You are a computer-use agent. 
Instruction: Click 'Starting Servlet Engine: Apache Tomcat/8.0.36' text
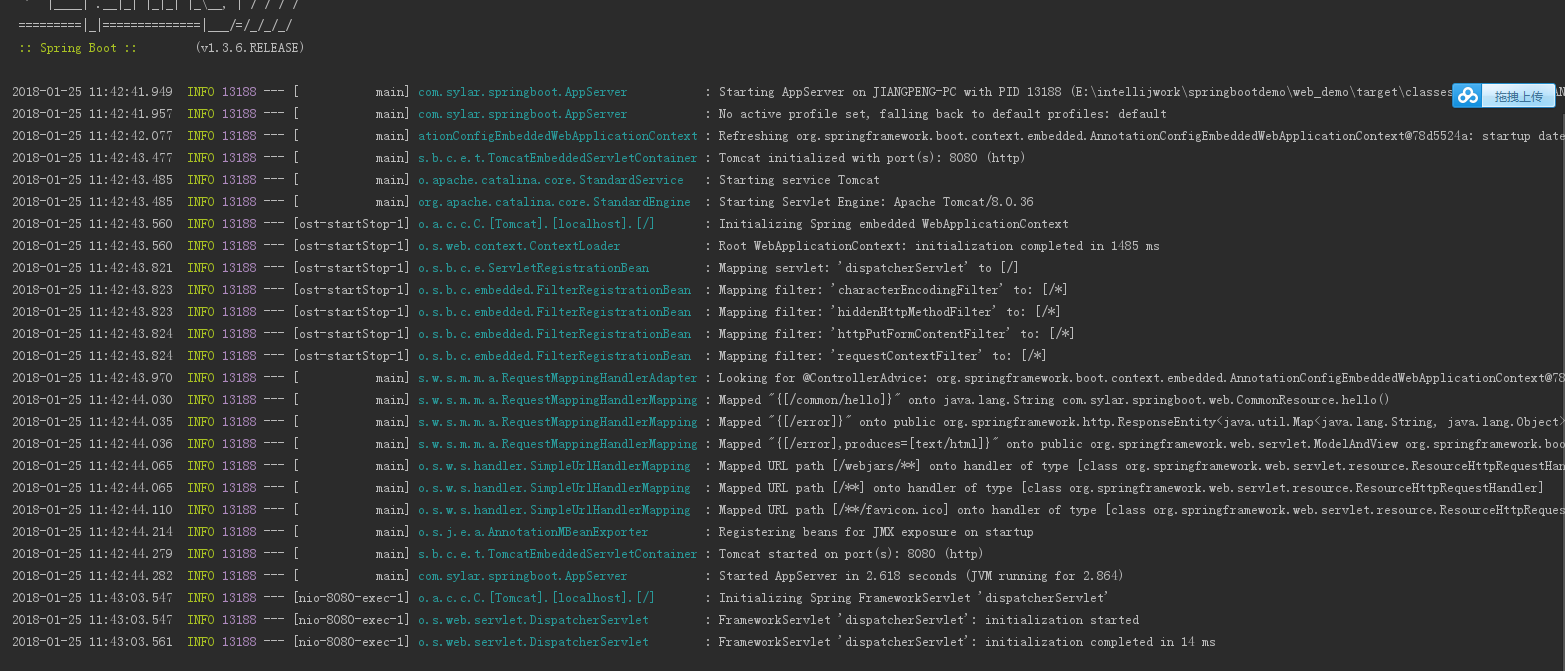tap(876, 202)
